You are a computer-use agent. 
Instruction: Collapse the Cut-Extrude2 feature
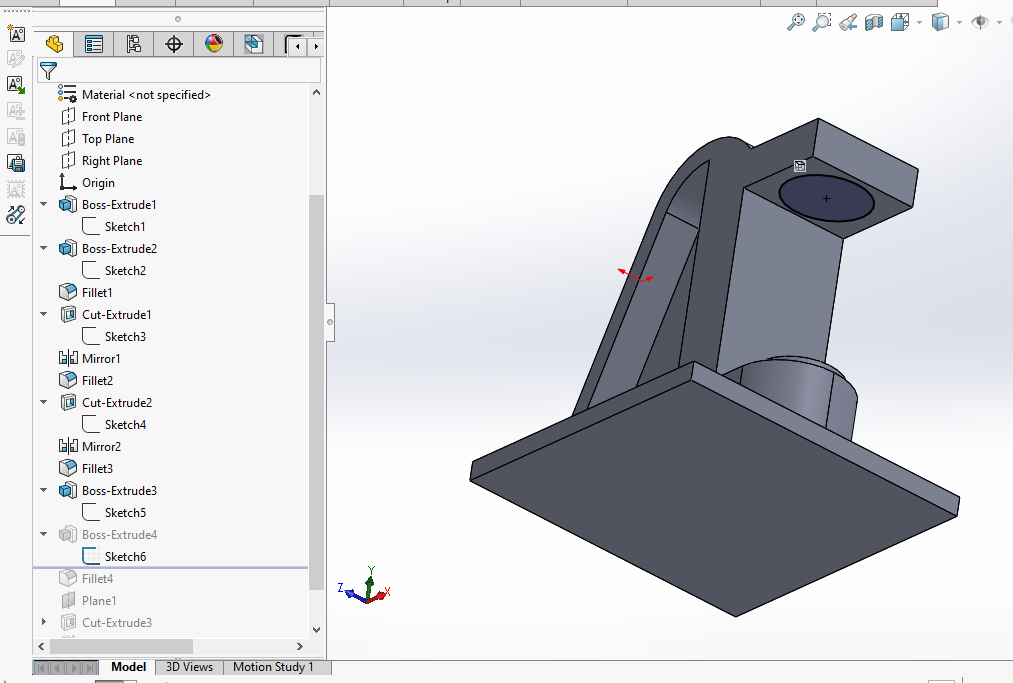click(x=43, y=403)
